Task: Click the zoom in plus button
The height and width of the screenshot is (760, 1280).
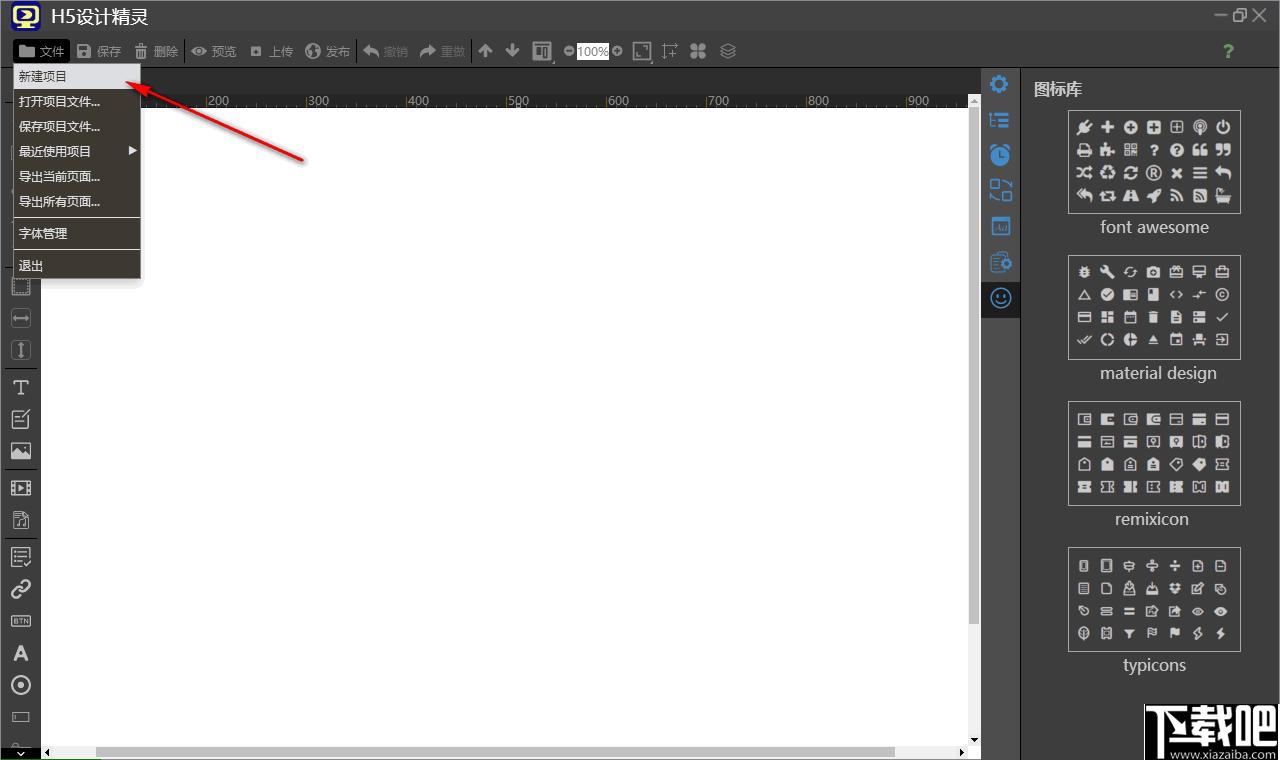Action: pos(617,51)
